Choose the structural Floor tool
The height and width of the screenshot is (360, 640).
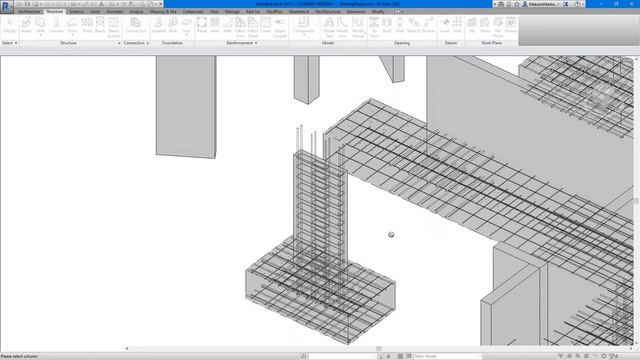click(72, 26)
